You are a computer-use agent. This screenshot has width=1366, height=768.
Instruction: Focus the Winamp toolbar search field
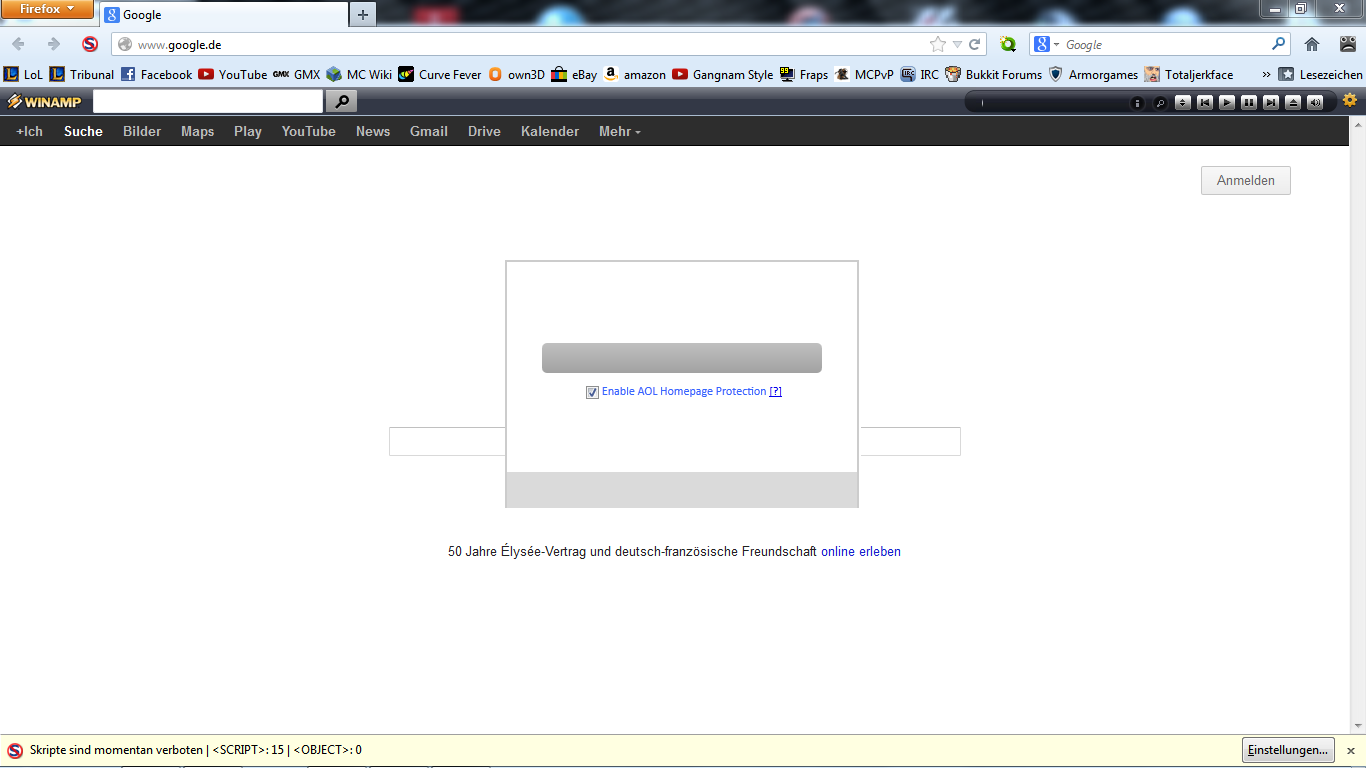click(x=208, y=101)
